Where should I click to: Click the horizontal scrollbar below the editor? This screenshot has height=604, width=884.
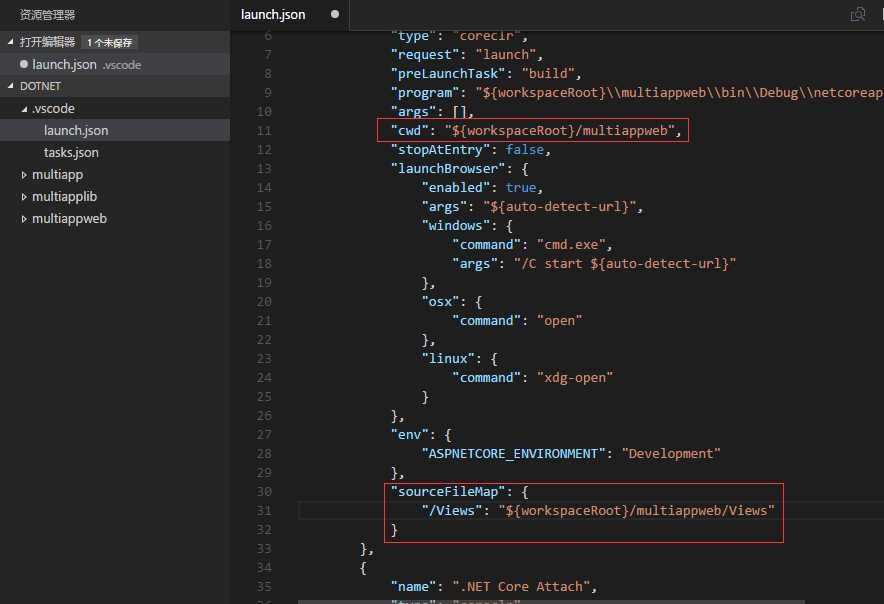551,602
